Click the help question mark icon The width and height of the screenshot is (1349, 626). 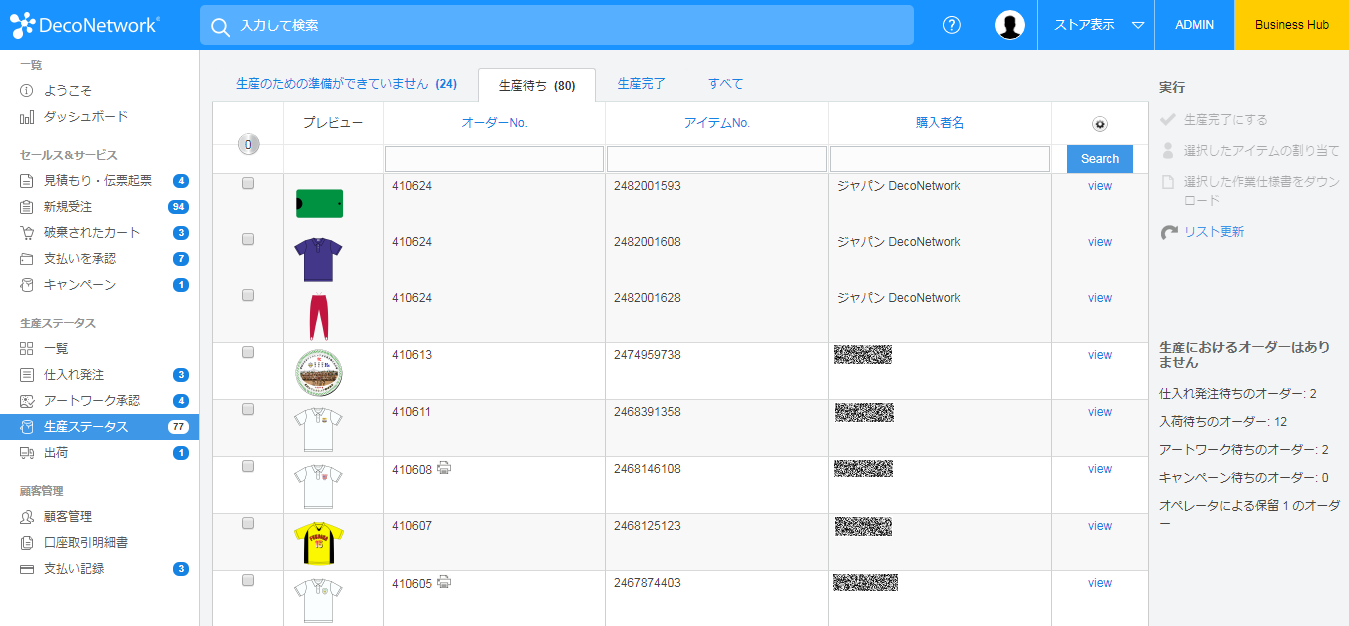pos(952,25)
